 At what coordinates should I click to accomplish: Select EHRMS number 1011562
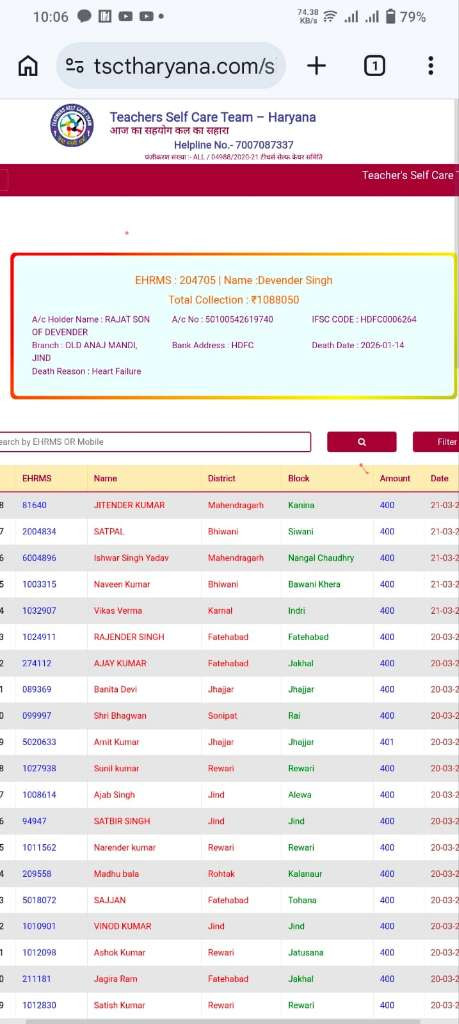[x=39, y=848]
